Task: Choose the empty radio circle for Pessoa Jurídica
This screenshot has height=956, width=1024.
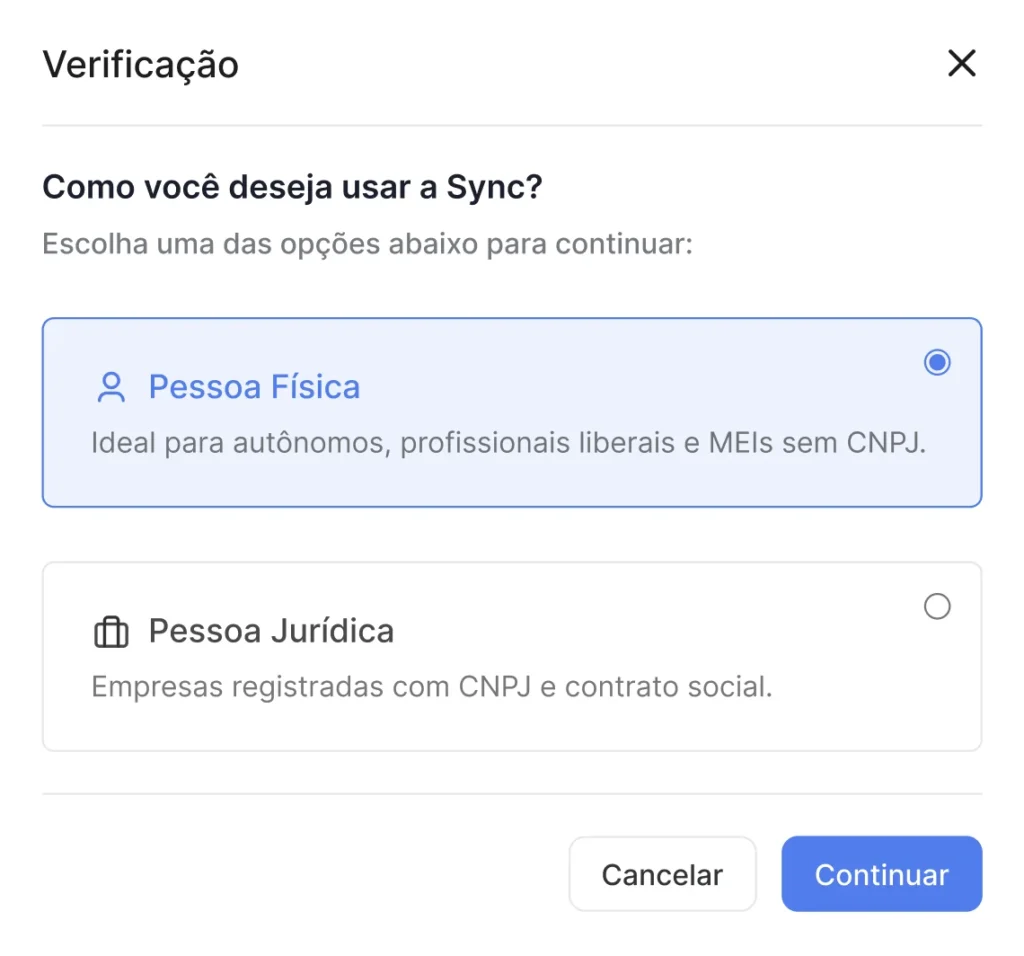Action: [936, 606]
